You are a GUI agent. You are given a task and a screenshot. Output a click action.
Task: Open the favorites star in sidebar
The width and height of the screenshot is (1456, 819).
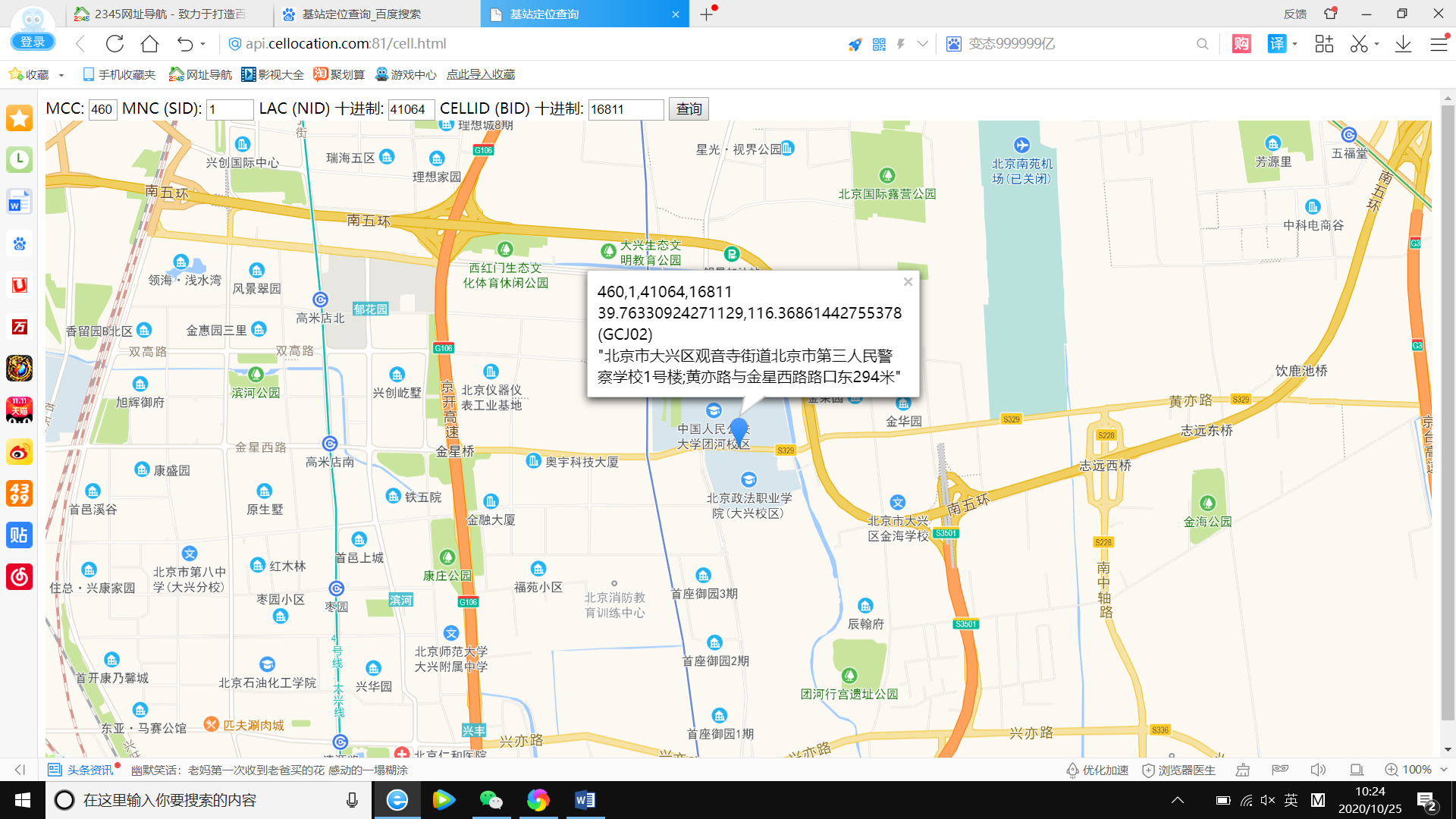(x=19, y=118)
